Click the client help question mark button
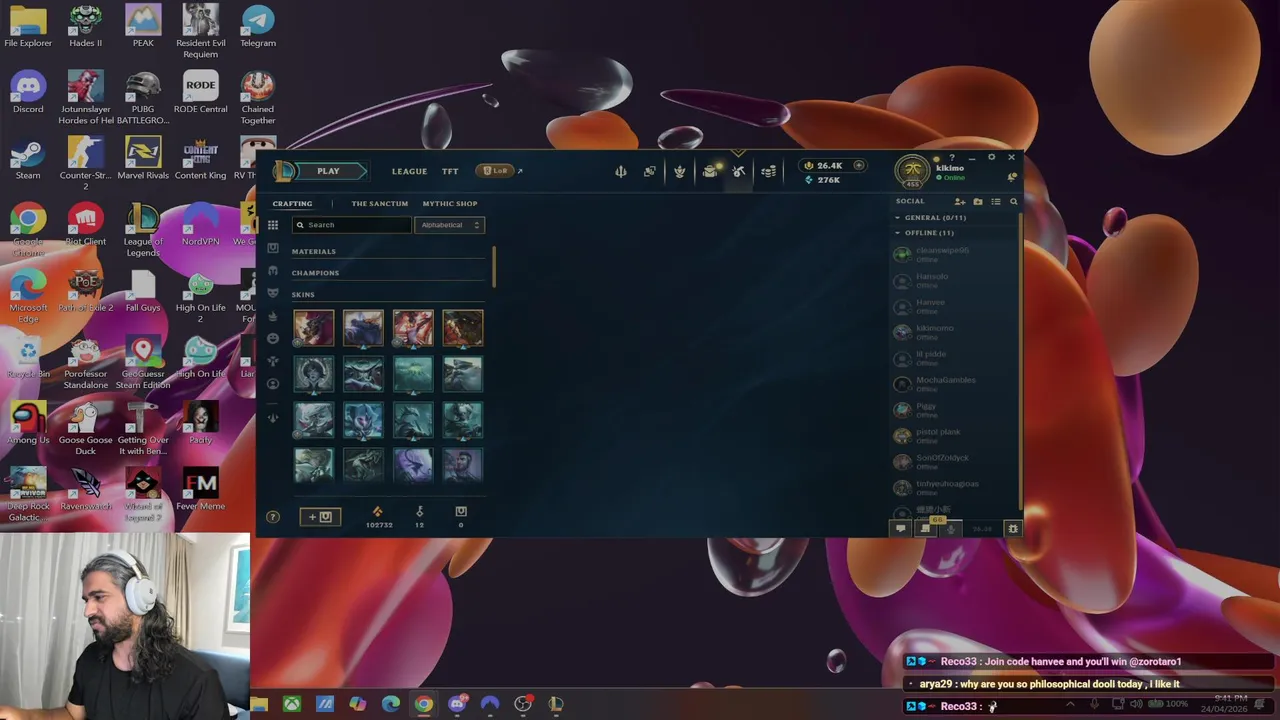 tap(952, 157)
